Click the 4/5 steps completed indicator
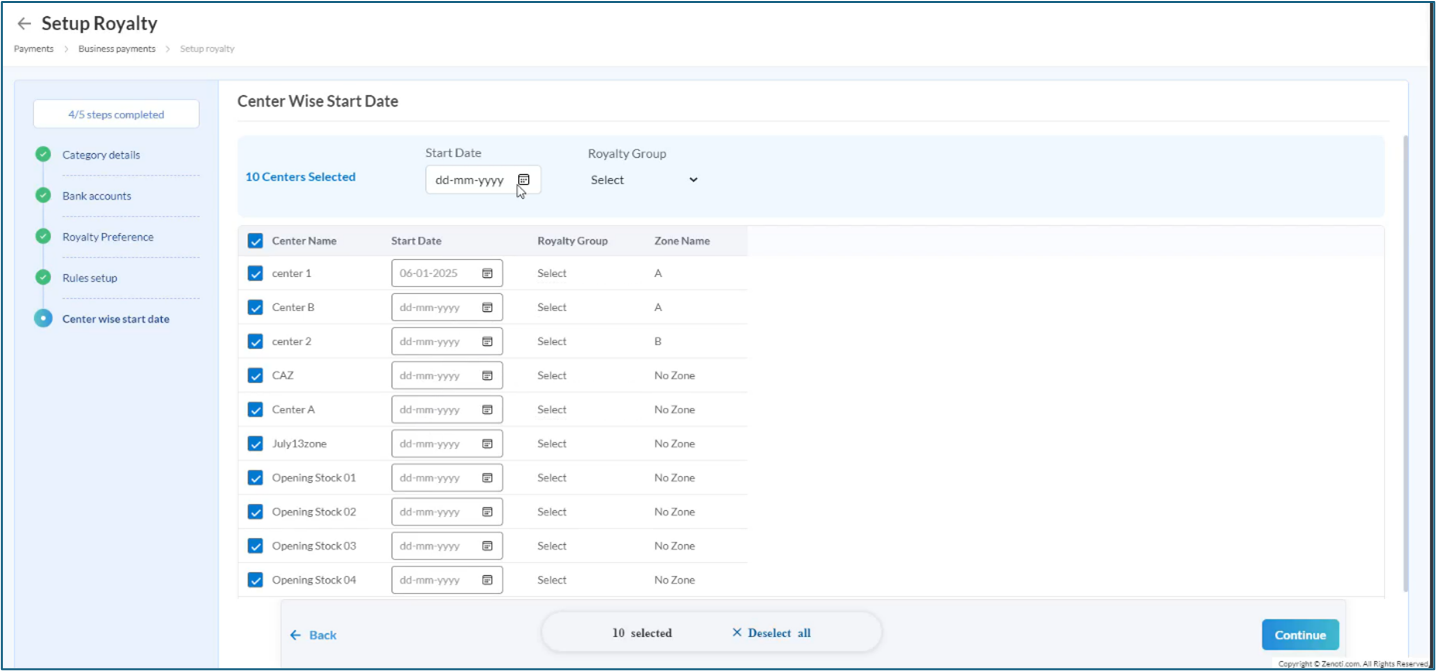The height and width of the screenshot is (671, 1436). [116, 114]
